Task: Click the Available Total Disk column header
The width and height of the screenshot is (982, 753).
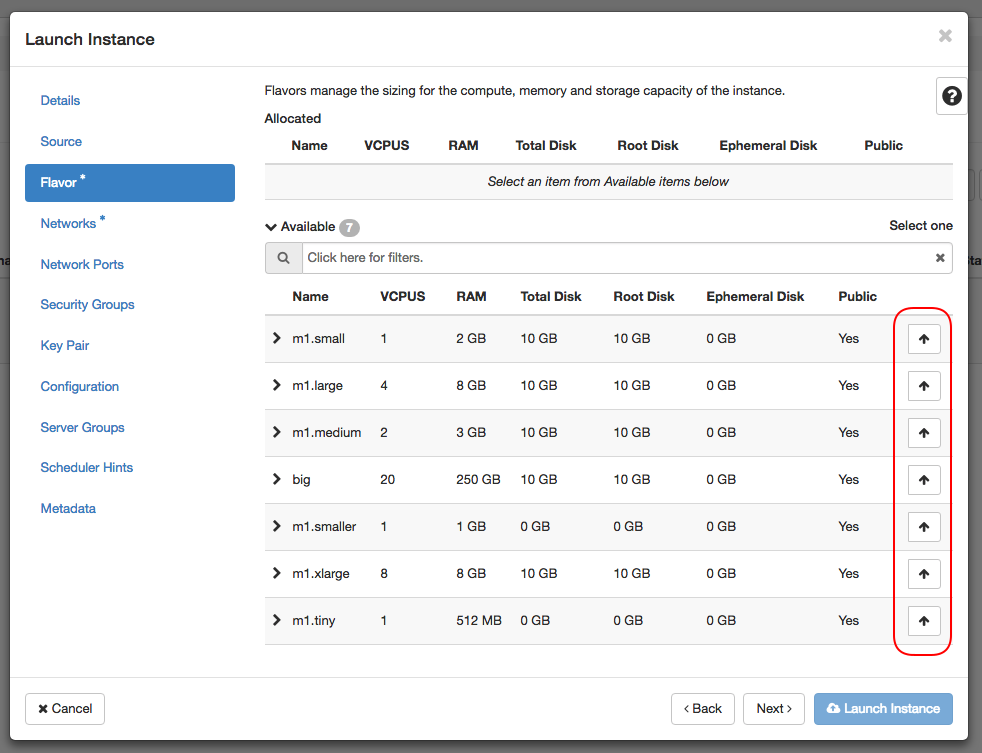Action: click(550, 296)
